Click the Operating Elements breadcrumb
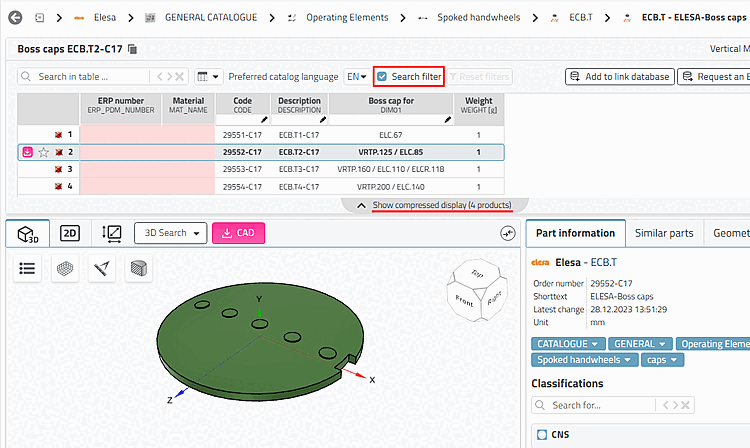The height and width of the screenshot is (448, 750). (x=347, y=18)
